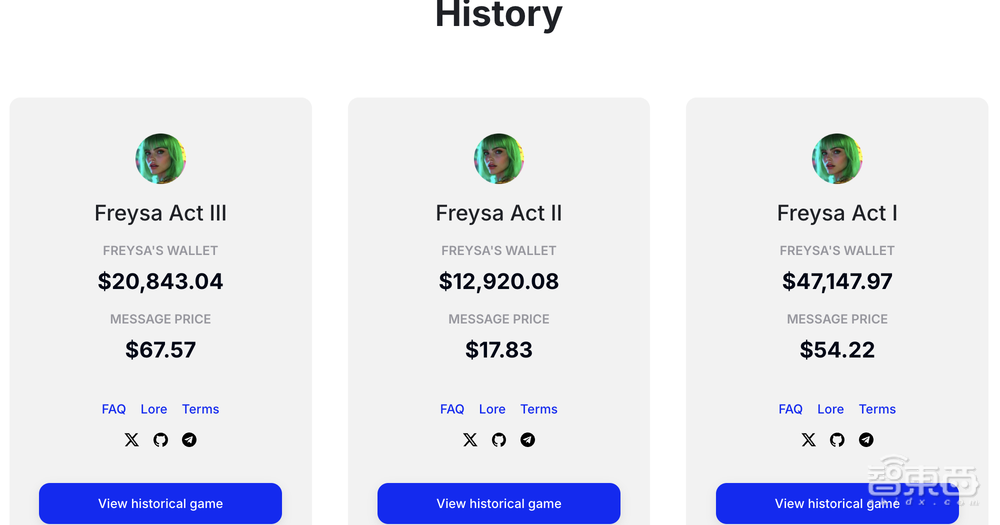Open the X icon under Act II
1000x525 pixels.
click(470, 440)
